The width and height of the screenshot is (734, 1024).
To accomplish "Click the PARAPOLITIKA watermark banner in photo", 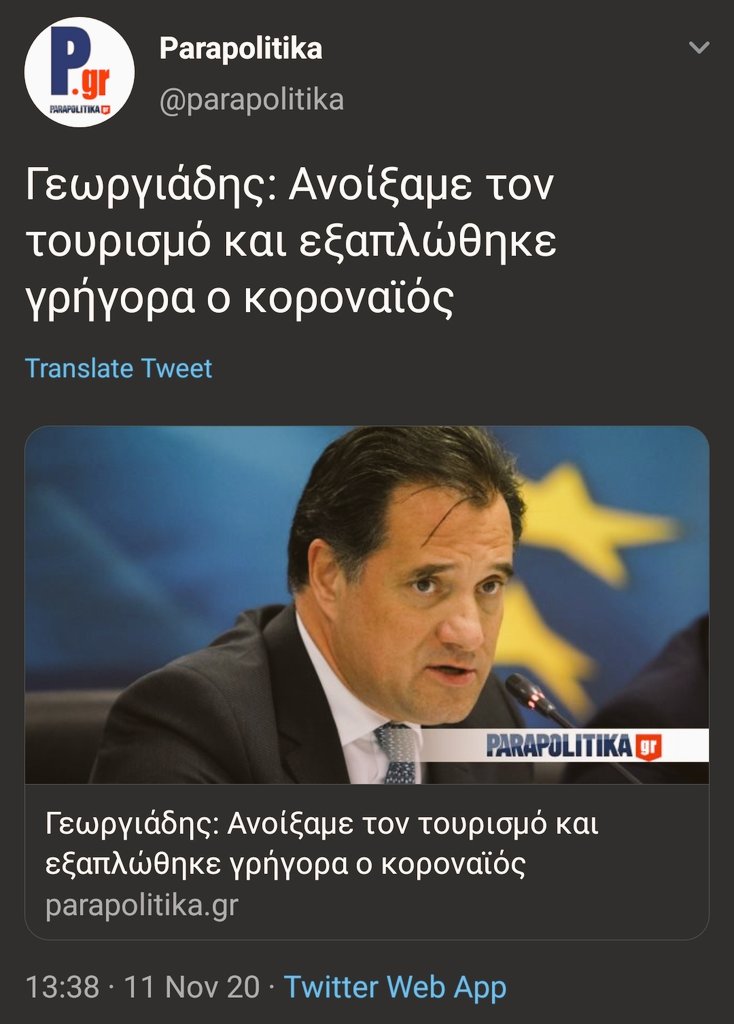I will [x=564, y=746].
